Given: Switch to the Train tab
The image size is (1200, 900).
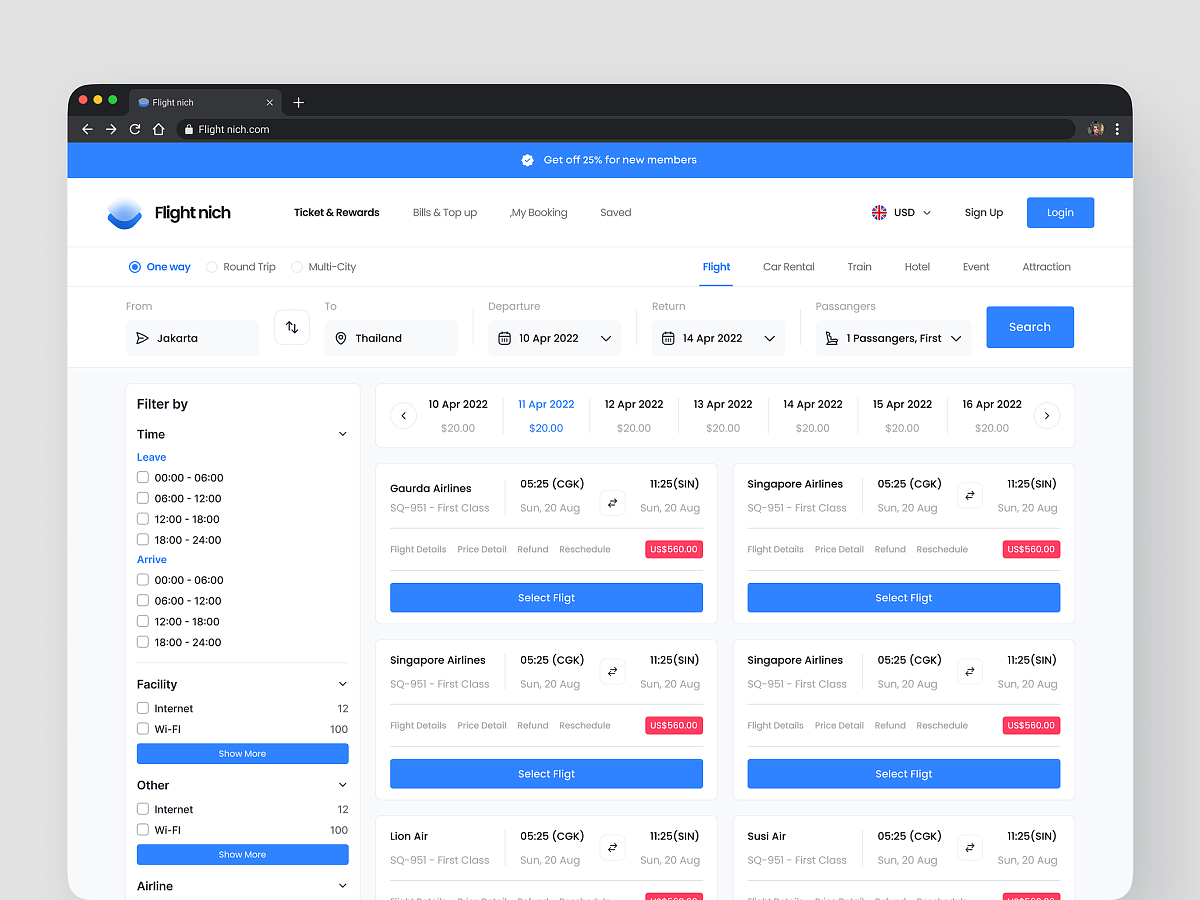Looking at the screenshot, I should pos(860,267).
